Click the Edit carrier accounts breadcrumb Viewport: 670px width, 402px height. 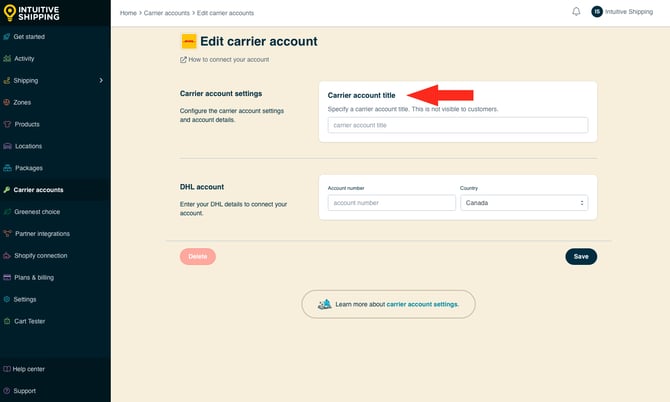pos(225,13)
